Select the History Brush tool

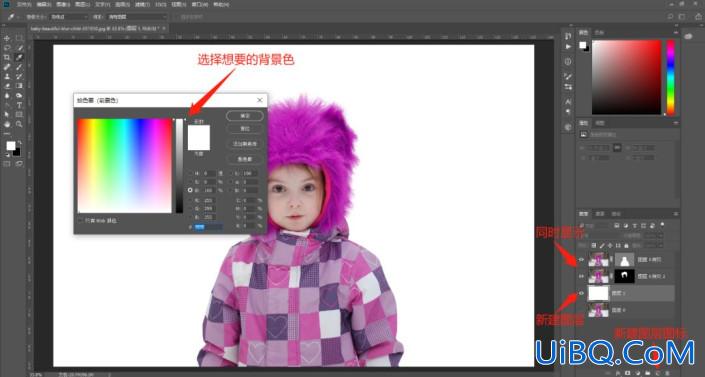19,76
